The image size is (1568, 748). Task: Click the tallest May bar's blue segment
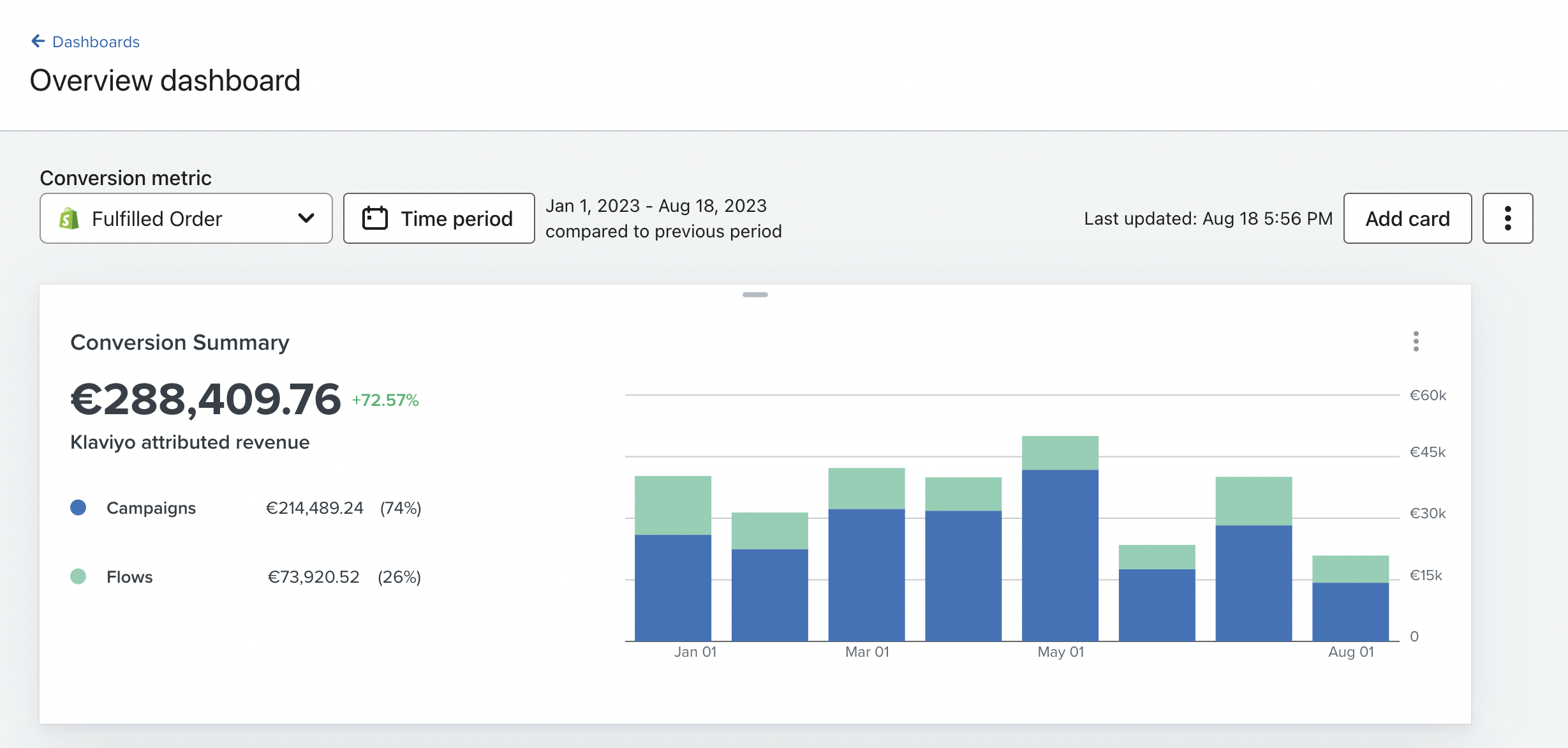[1060, 555]
